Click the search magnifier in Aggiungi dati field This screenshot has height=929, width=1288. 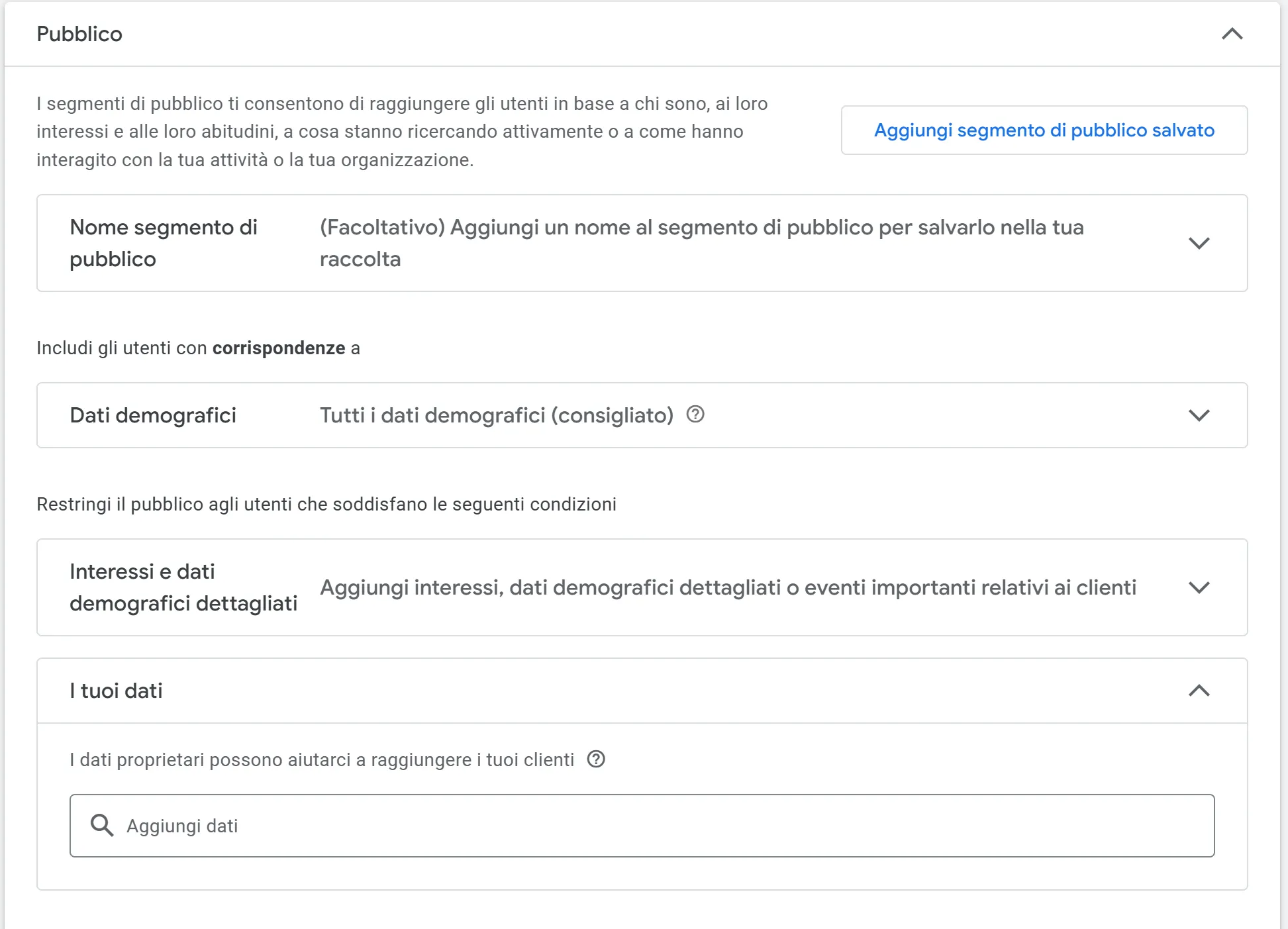coord(103,825)
